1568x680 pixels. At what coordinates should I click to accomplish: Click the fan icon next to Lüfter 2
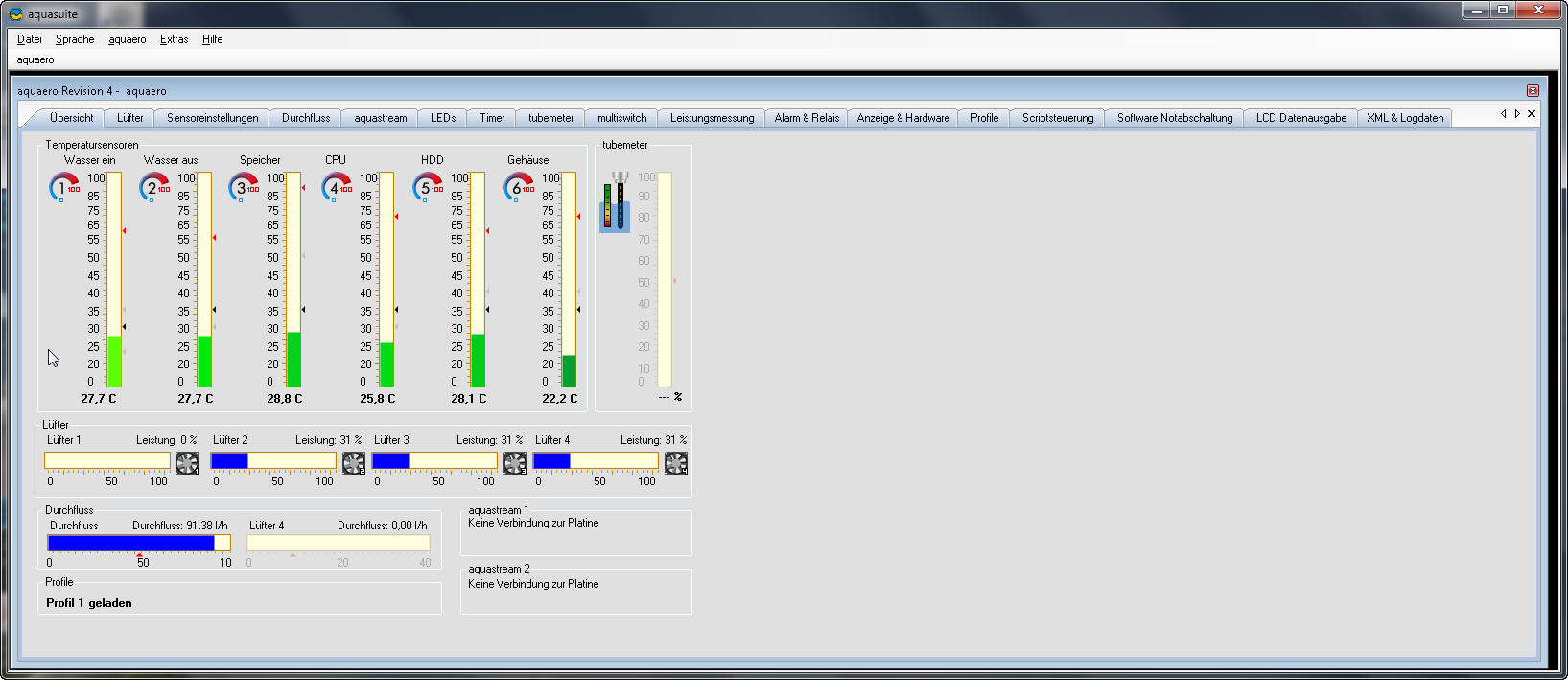coord(354,463)
